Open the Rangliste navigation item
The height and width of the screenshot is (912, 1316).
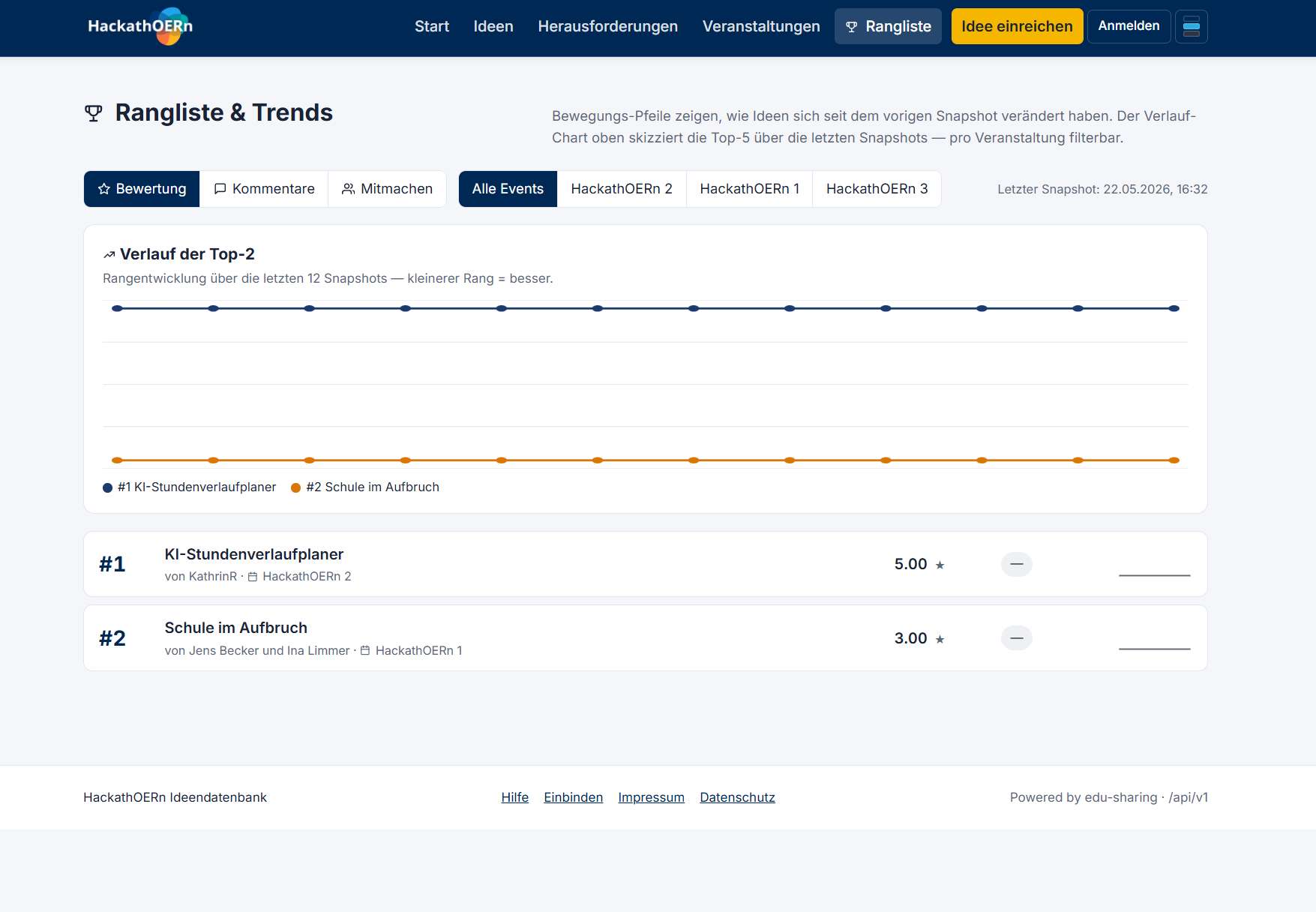(888, 26)
